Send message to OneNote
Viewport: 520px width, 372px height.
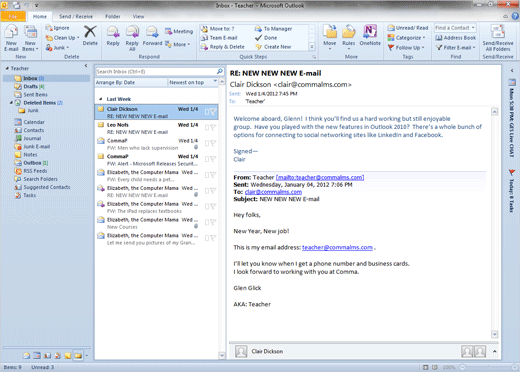click(x=370, y=35)
